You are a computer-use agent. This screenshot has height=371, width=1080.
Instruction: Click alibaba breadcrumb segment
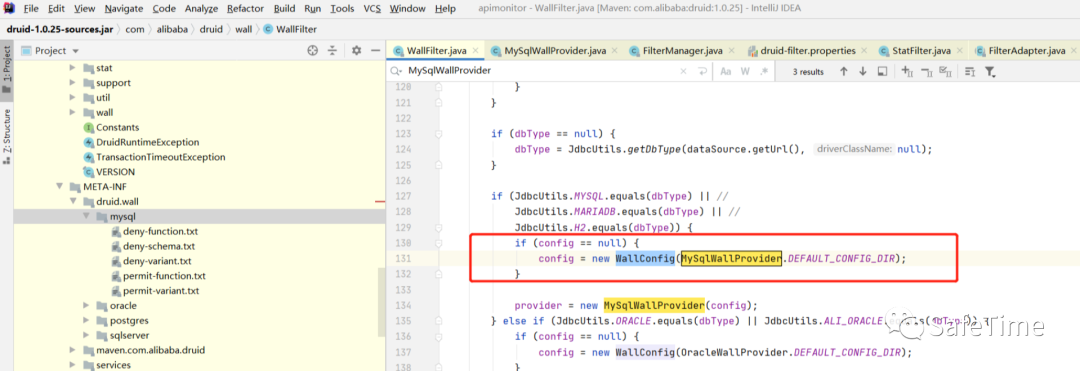172,30
